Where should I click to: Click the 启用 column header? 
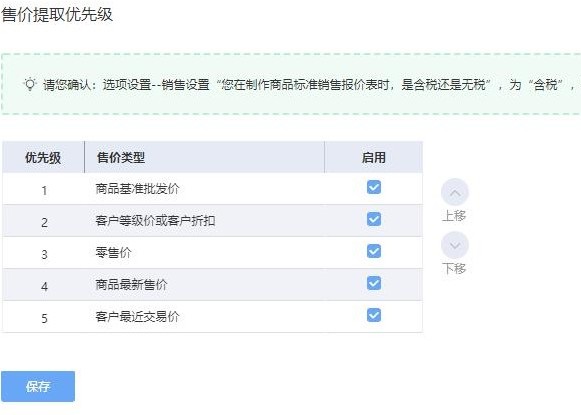tap(374, 157)
